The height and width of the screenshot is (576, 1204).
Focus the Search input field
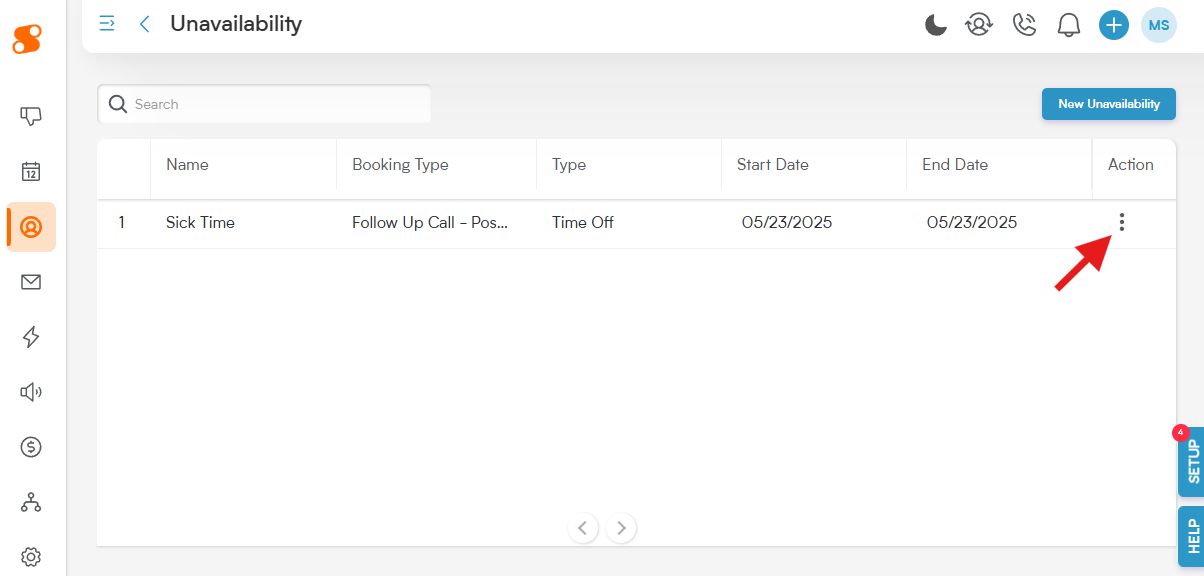pos(264,104)
